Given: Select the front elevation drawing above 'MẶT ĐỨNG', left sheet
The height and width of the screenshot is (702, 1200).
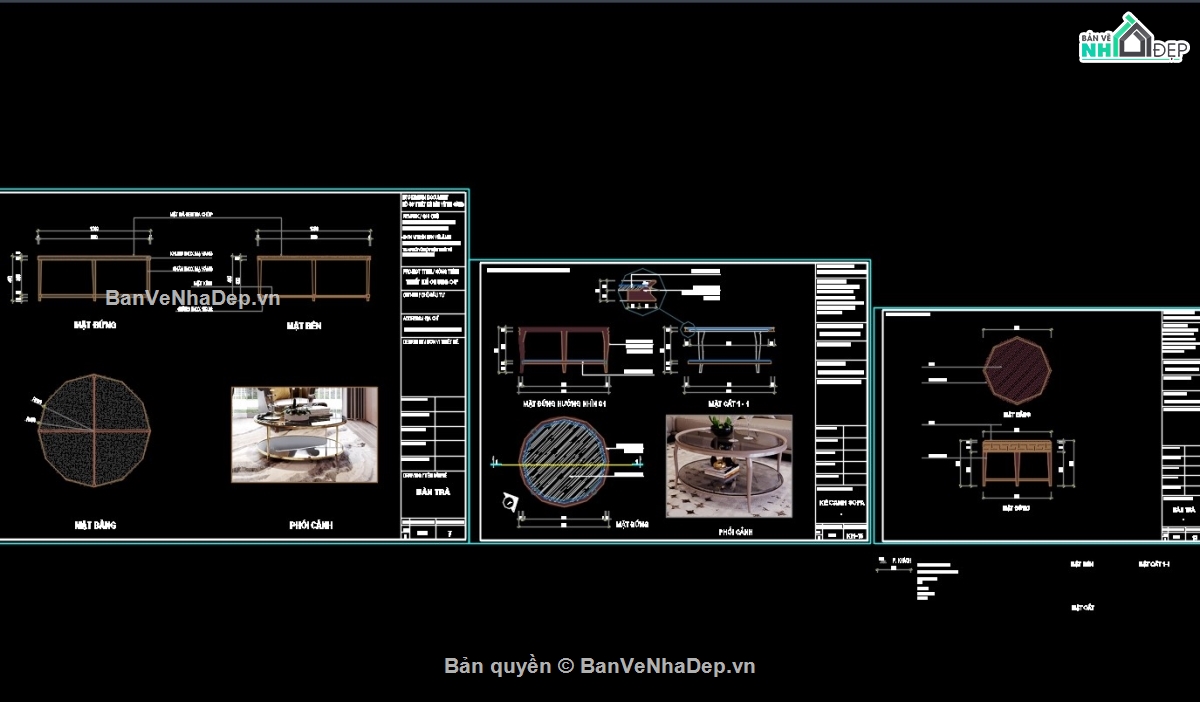Looking at the screenshot, I should click(x=94, y=278).
